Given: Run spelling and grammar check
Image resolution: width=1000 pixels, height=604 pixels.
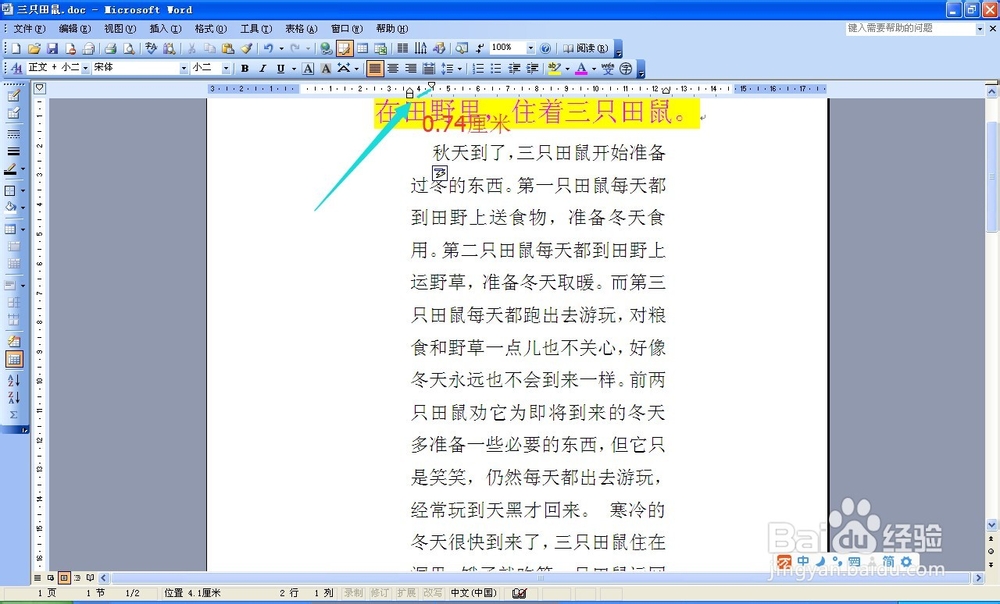Looking at the screenshot, I should click(151, 48).
